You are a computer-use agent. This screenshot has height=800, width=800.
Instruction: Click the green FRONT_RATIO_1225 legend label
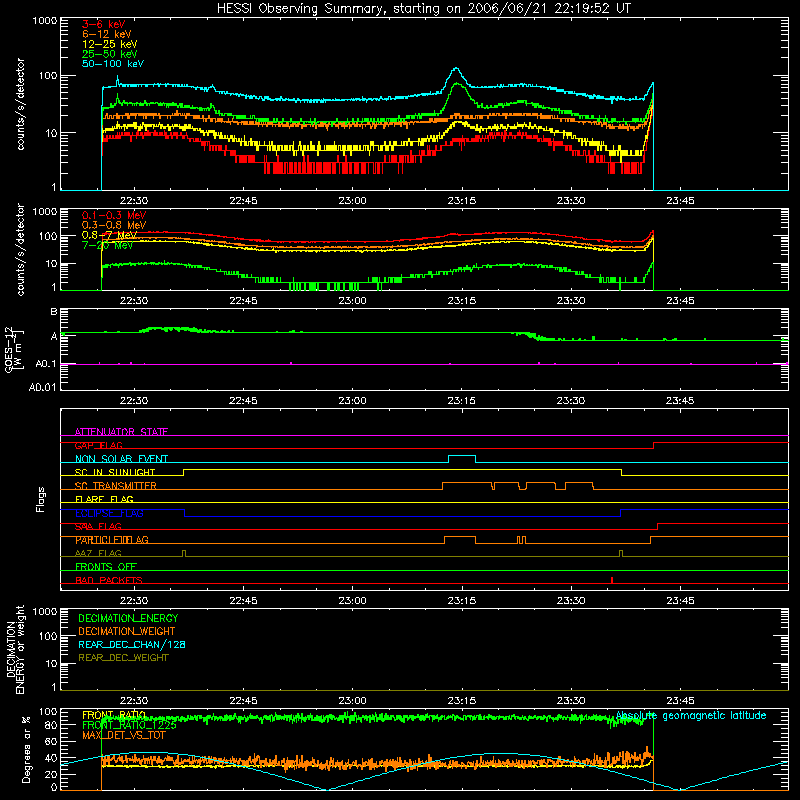tap(129, 725)
